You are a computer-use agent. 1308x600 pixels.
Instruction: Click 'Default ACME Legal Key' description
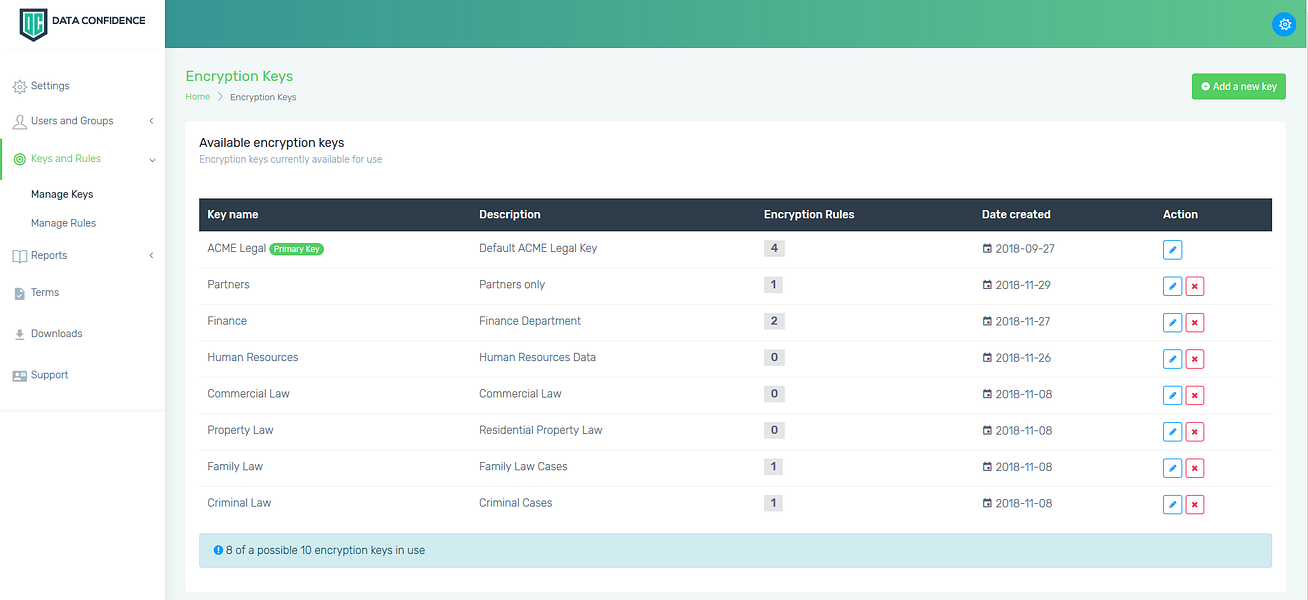(x=538, y=248)
